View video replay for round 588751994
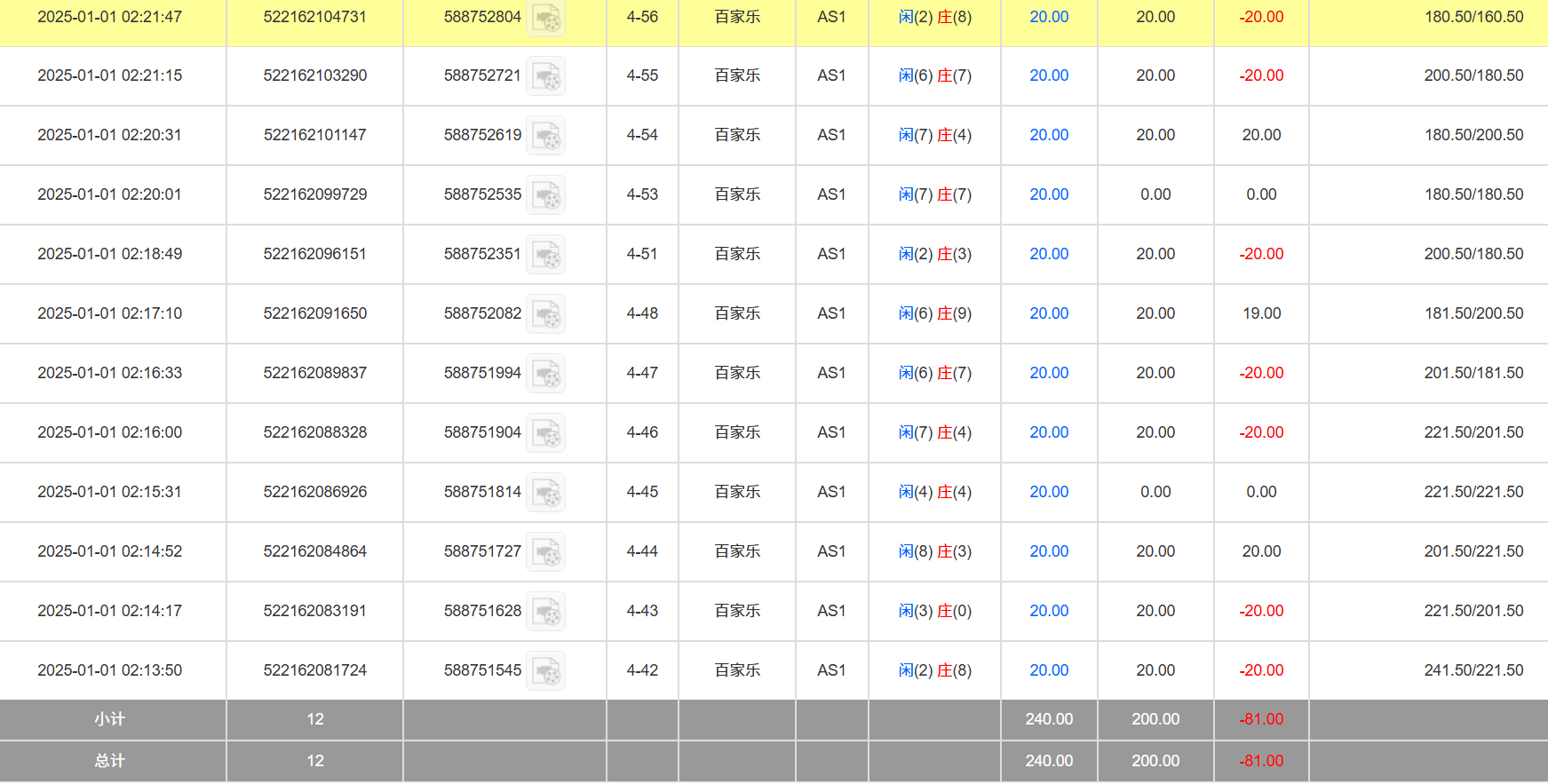Screen dimensions: 1548x784 (545, 374)
